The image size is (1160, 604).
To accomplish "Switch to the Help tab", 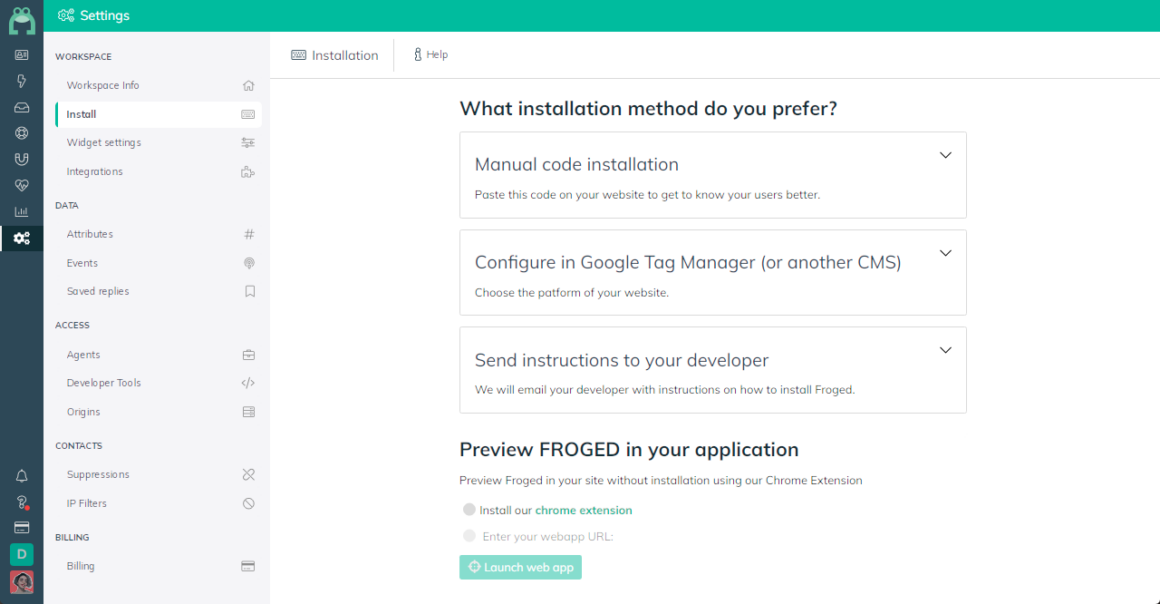I will 431,55.
